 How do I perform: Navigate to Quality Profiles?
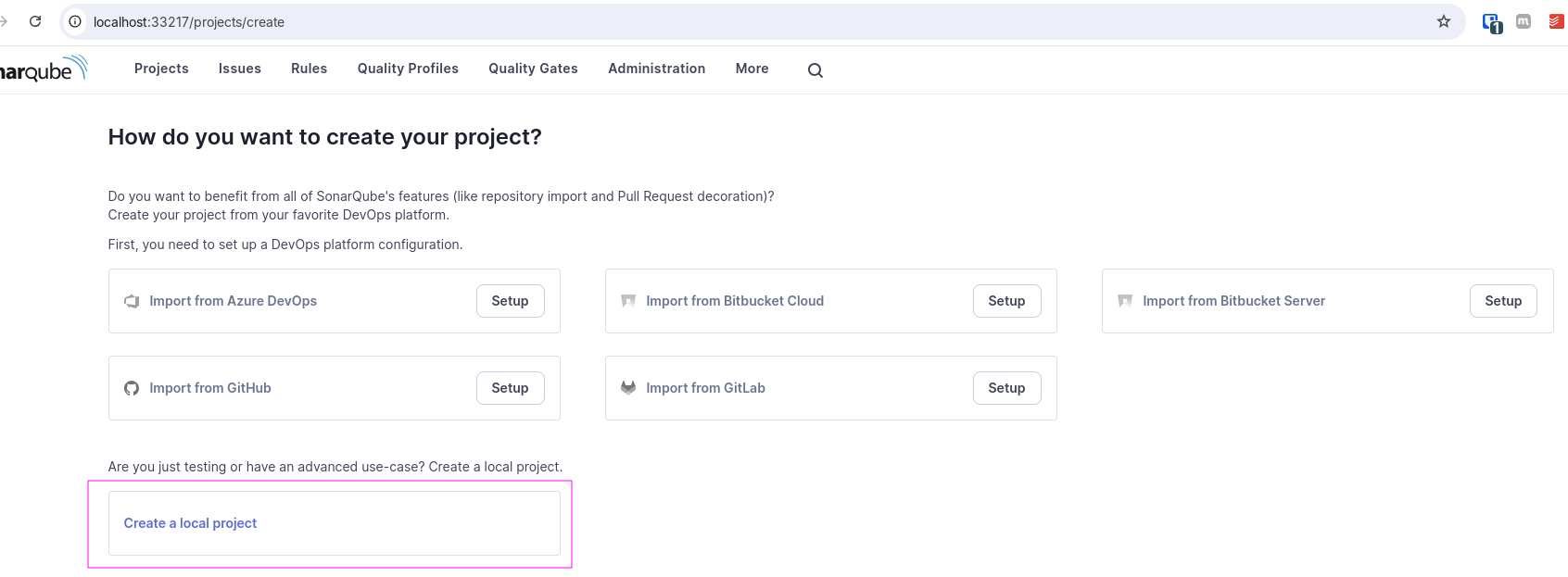[408, 69]
